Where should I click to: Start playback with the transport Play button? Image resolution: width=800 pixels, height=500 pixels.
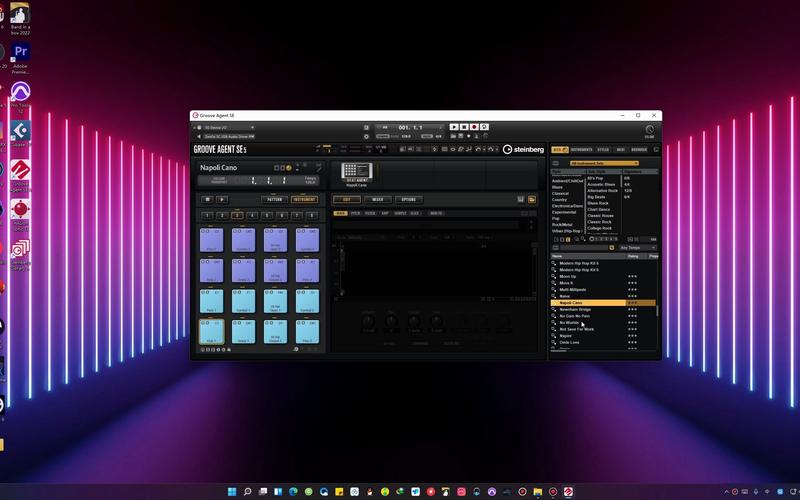[x=454, y=127]
